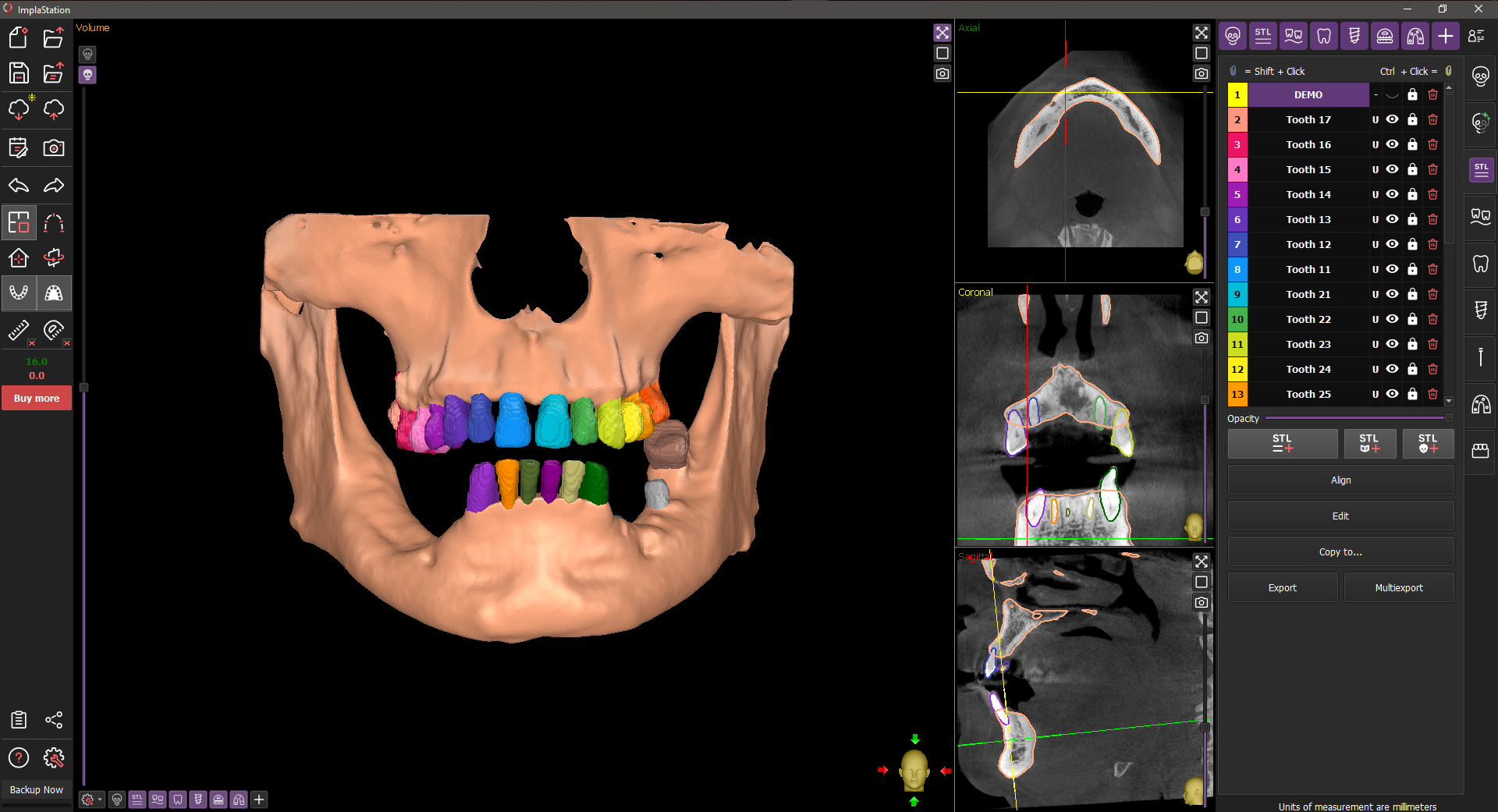Image resolution: width=1498 pixels, height=812 pixels.
Task: Delete Tooth 16 using its trash icon
Action: (1432, 144)
